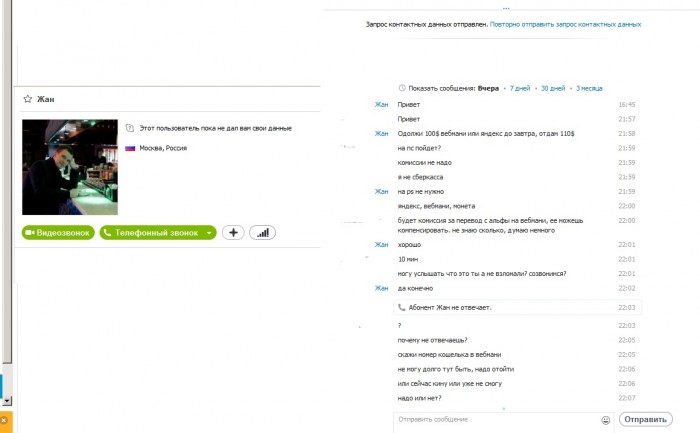Show messages from Вчера
This screenshot has width=700, height=433.
tap(489, 88)
